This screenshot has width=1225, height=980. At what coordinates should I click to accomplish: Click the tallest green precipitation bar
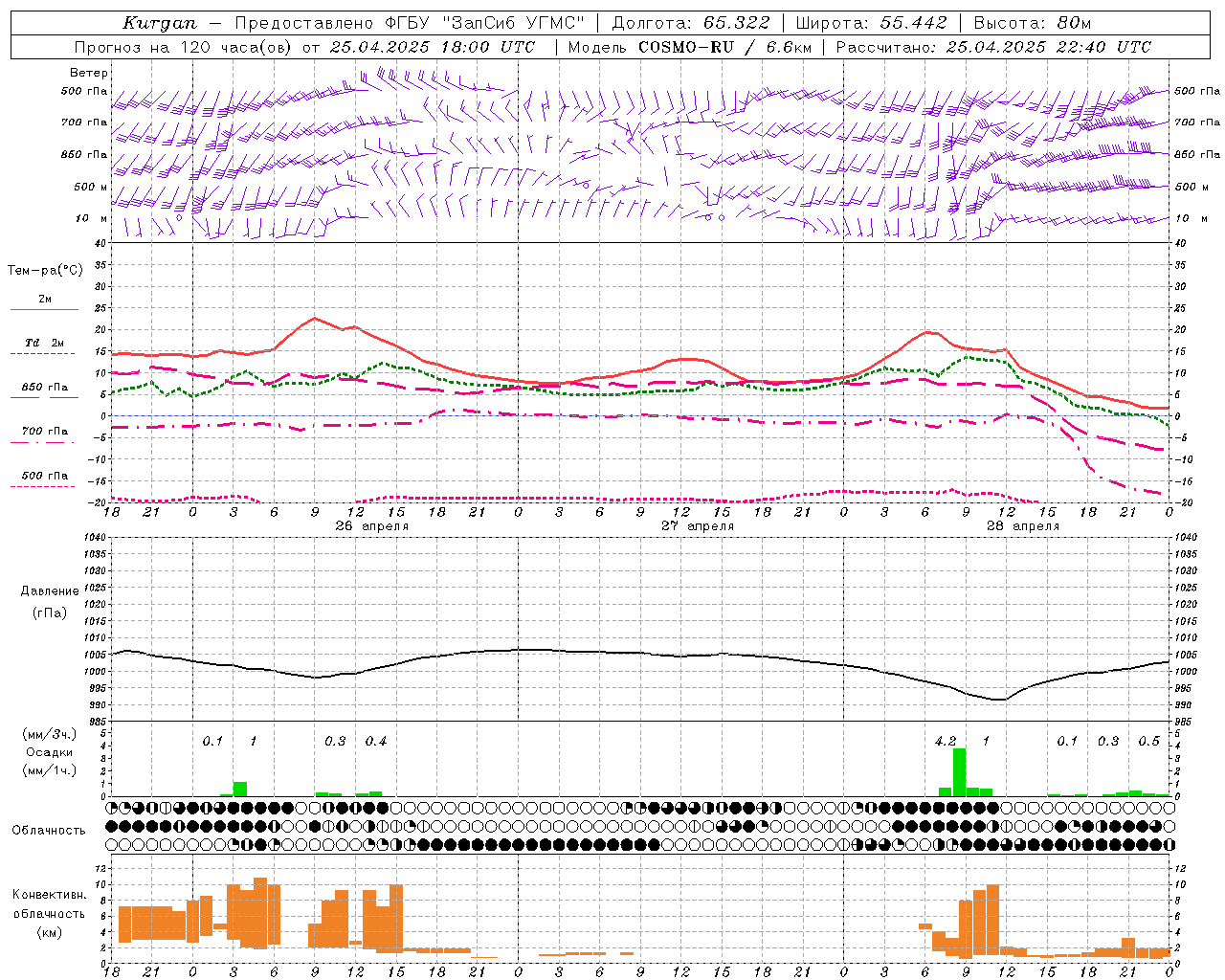coord(959,772)
